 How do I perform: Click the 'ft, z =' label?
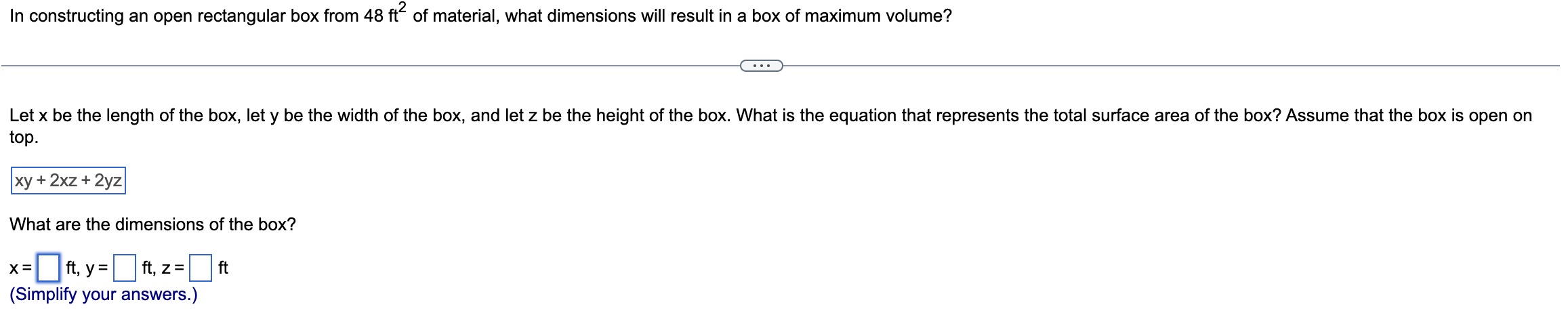[x=163, y=268]
